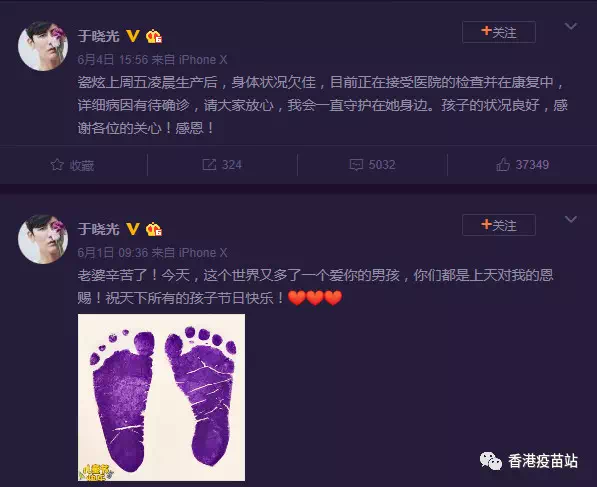Open the 6月4日 15:56 timestamp link

[113, 60]
